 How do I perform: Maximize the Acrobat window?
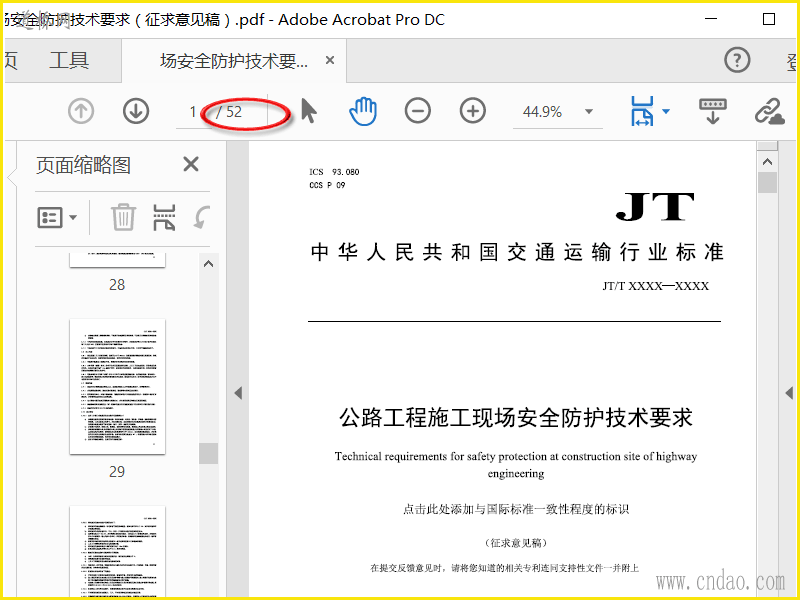point(769,19)
